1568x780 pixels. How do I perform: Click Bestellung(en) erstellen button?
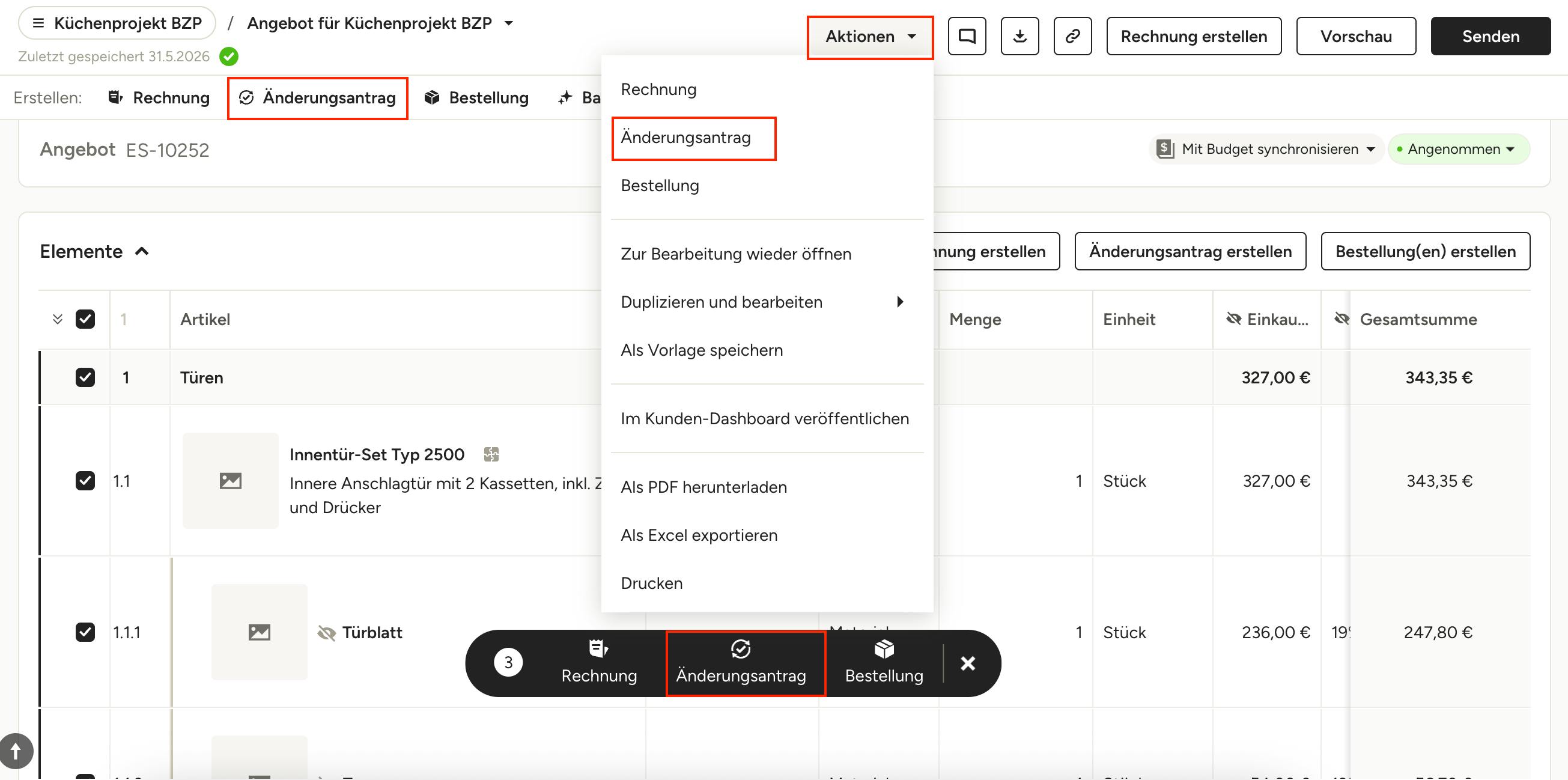[x=1426, y=251]
